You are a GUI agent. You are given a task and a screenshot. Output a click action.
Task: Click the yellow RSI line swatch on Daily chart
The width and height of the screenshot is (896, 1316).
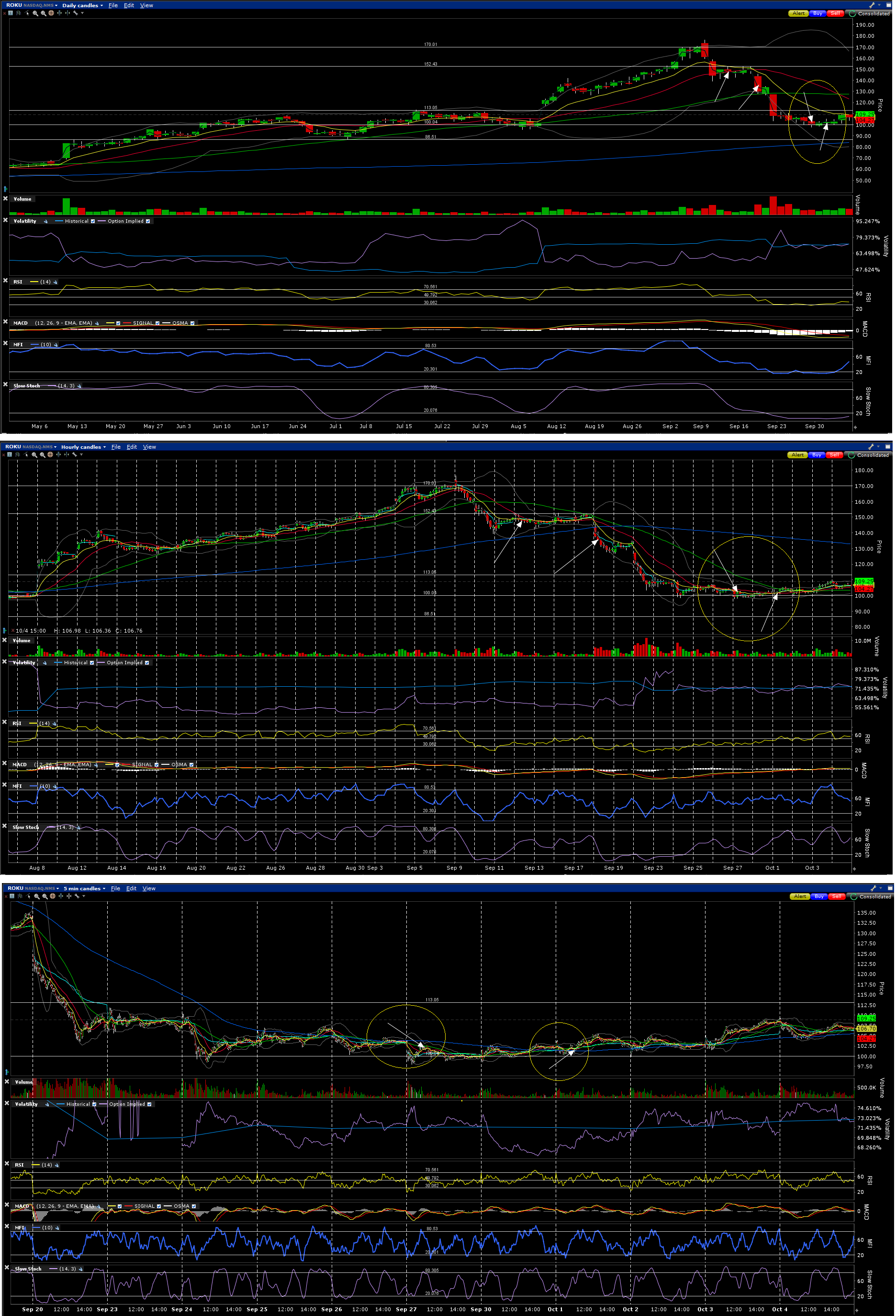point(34,282)
